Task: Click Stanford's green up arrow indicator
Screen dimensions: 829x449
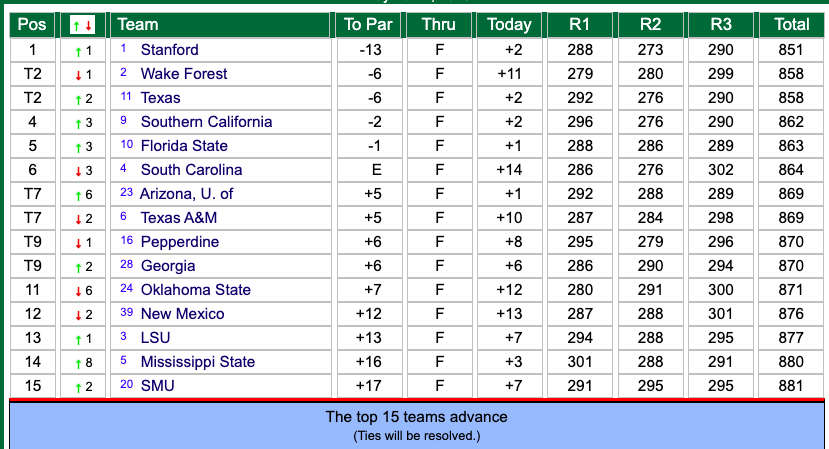Action: point(78,51)
